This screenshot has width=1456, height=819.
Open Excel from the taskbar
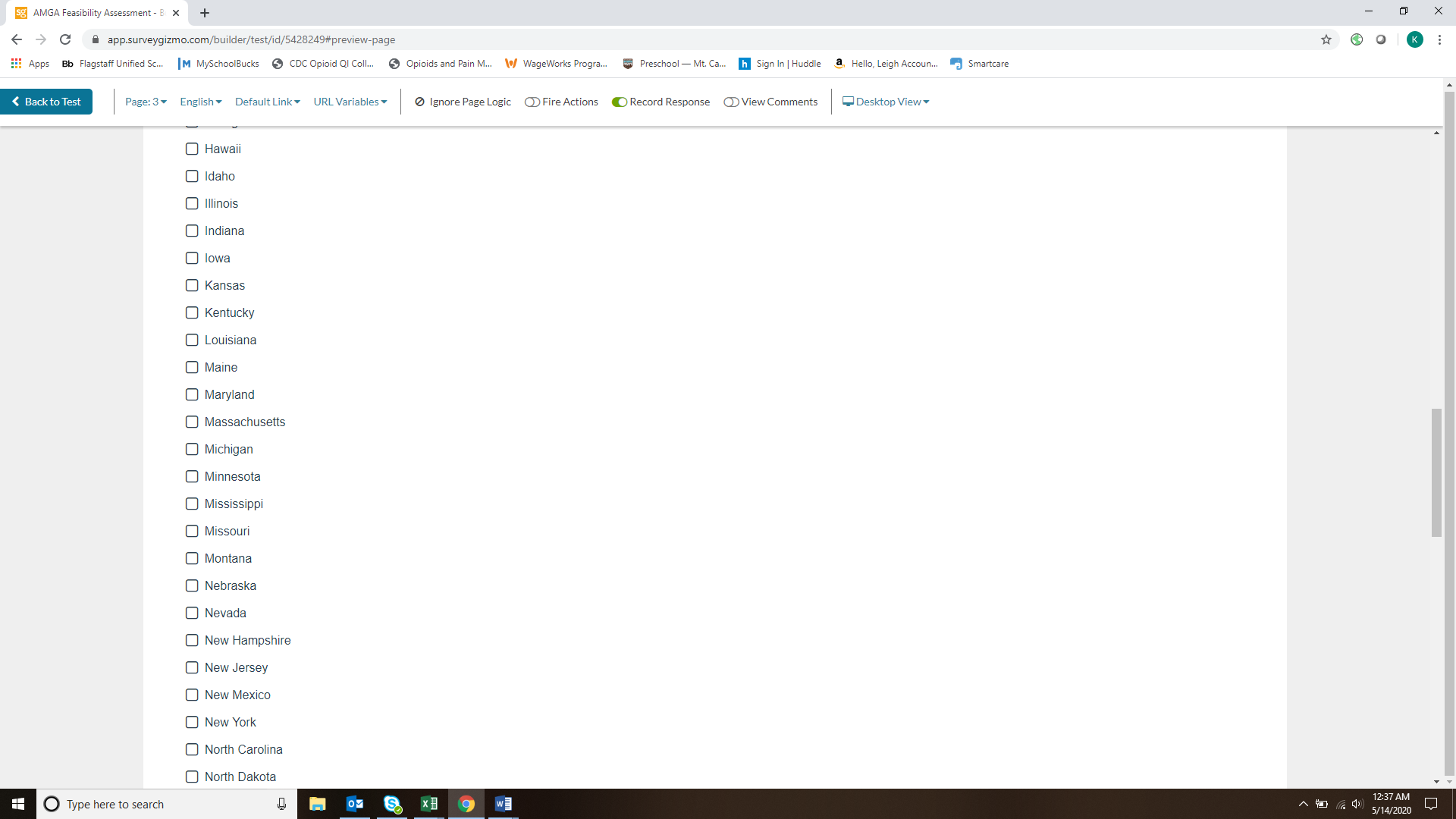click(x=428, y=804)
